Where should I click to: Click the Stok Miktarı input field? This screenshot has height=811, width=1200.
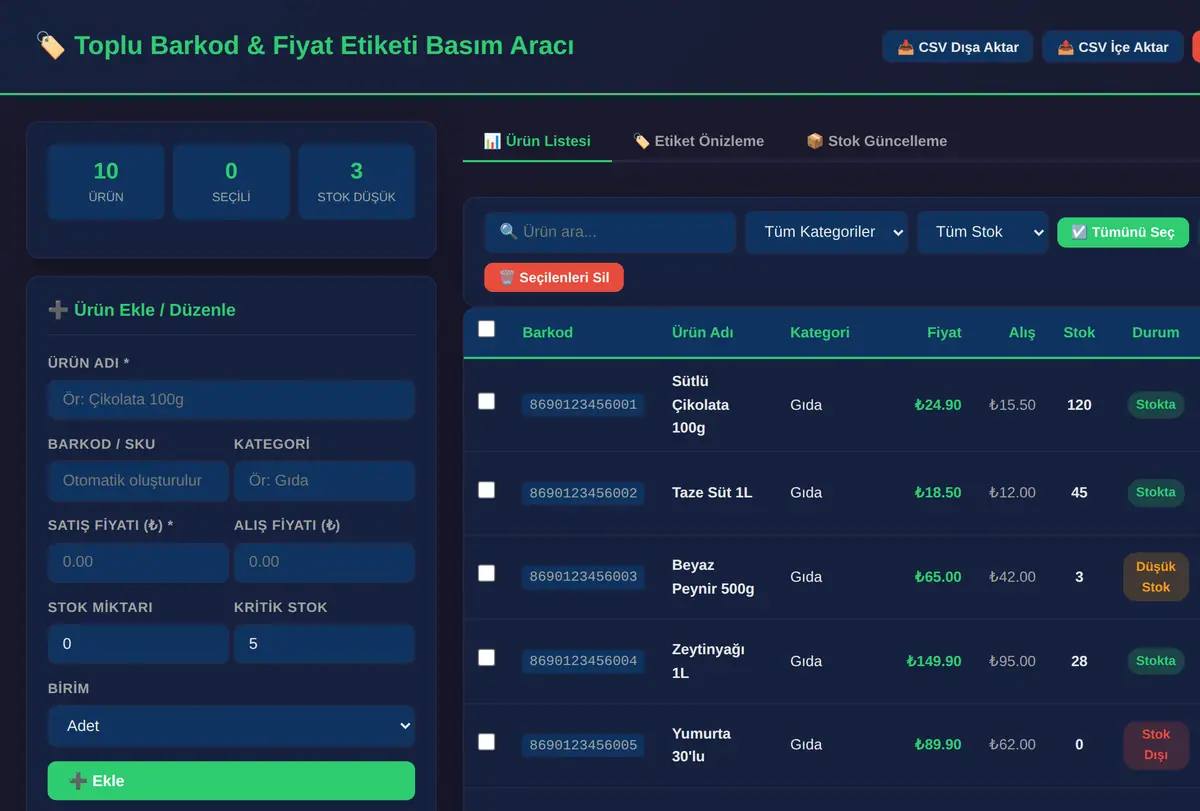tap(138, 644)
